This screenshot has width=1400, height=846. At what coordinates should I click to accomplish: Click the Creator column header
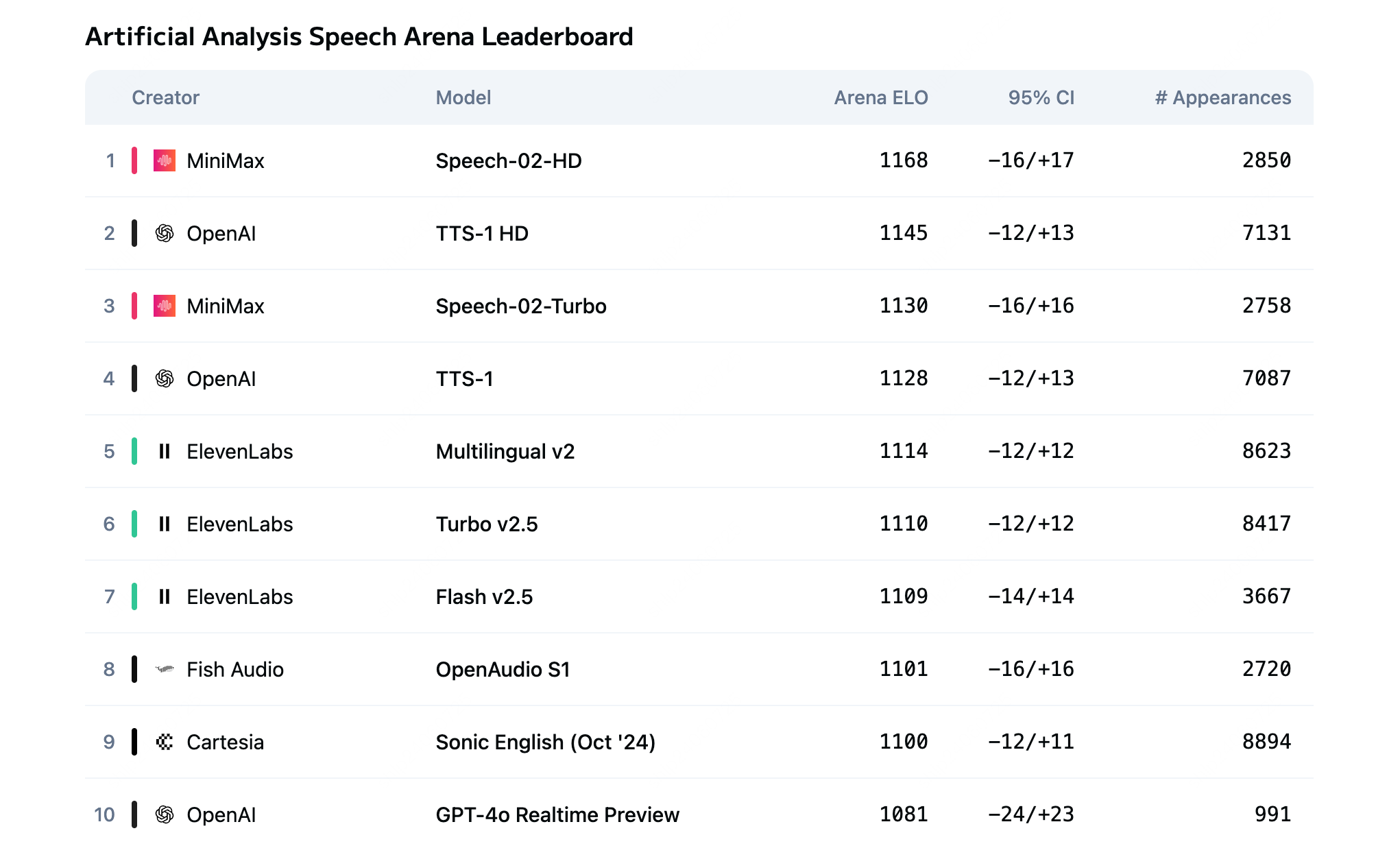tap(165, 97)
